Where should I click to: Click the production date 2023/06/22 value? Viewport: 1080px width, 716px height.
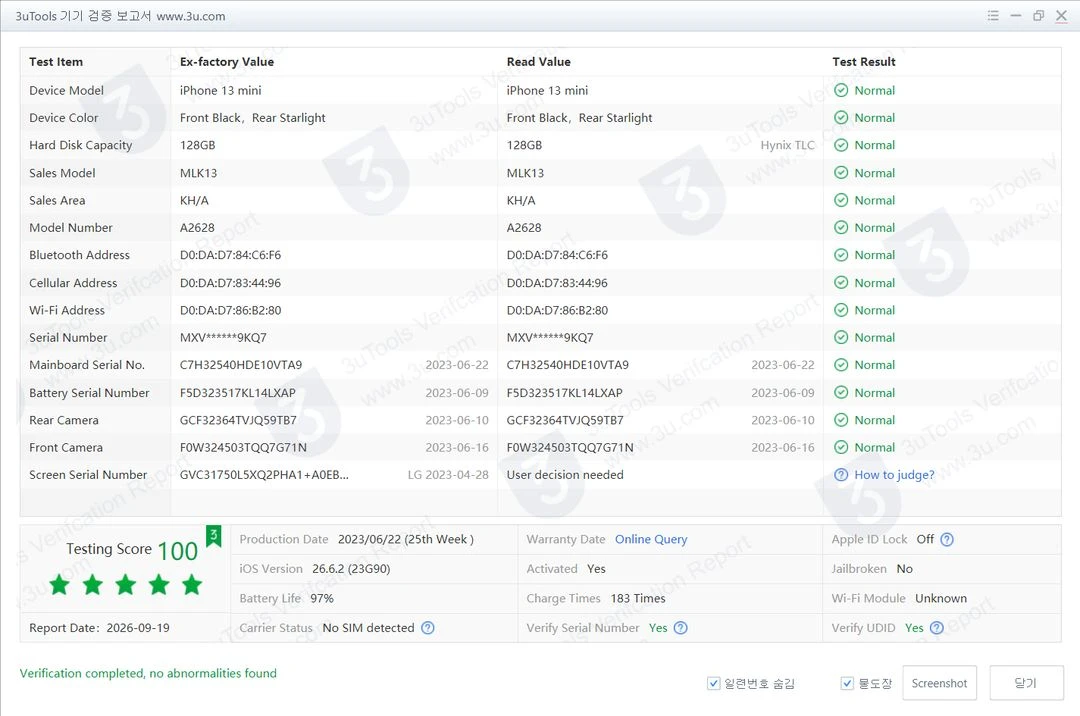point(406,540)
